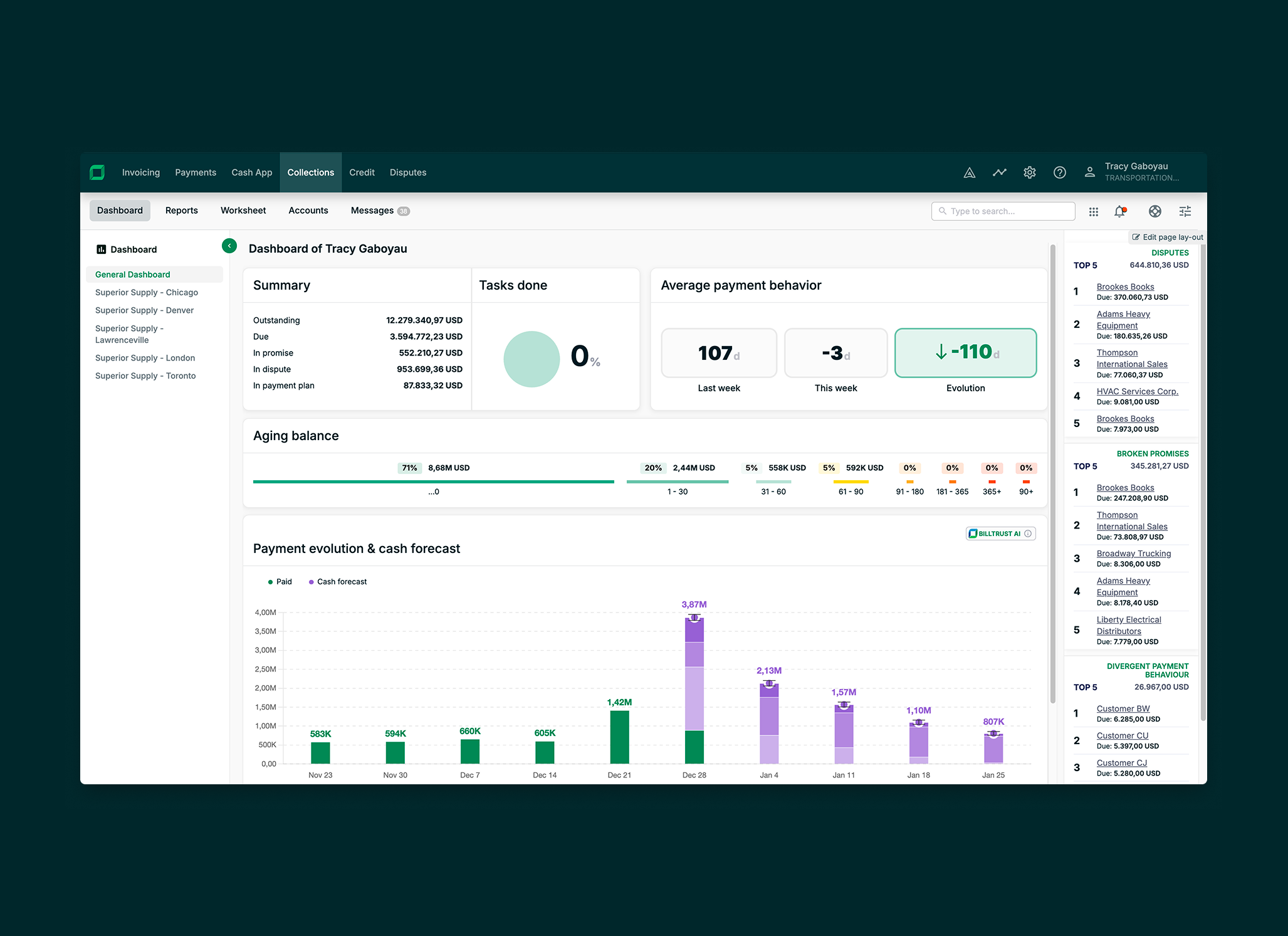Open the alerts triangle icon

969,172
